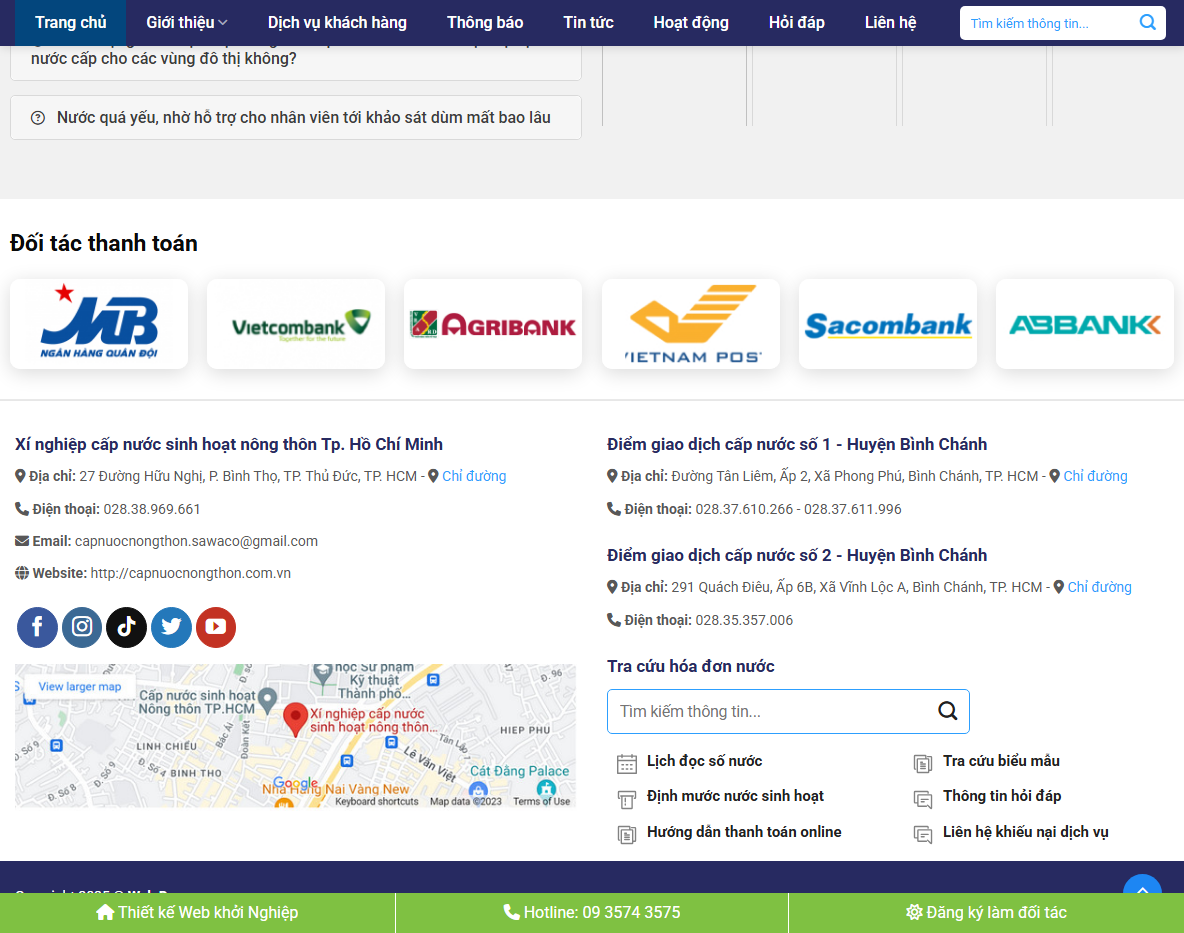Select the Vietcombank partner logo
This screenshot has height=933, width=1184.
295,323
